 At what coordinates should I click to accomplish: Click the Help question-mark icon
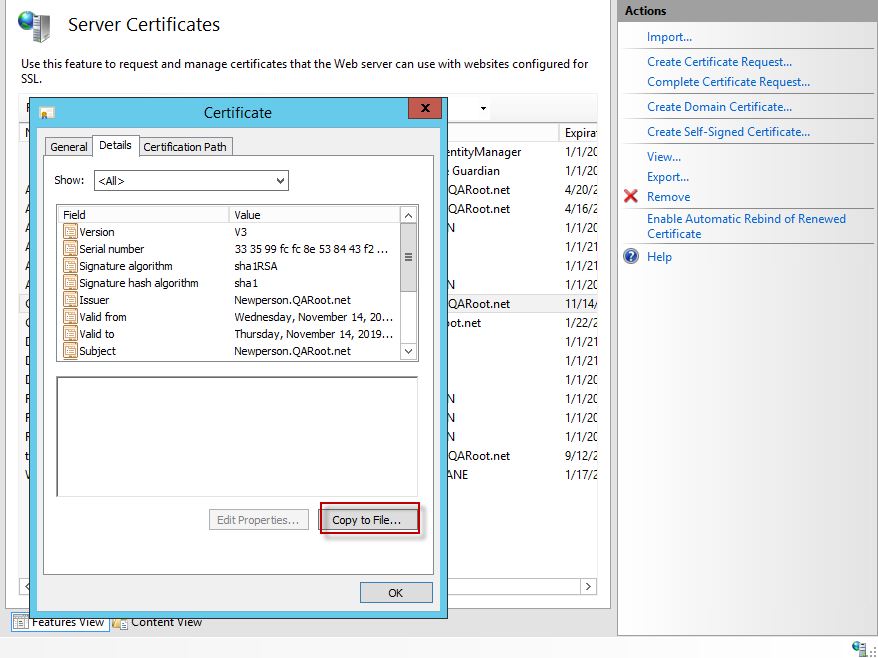point(630,256)
